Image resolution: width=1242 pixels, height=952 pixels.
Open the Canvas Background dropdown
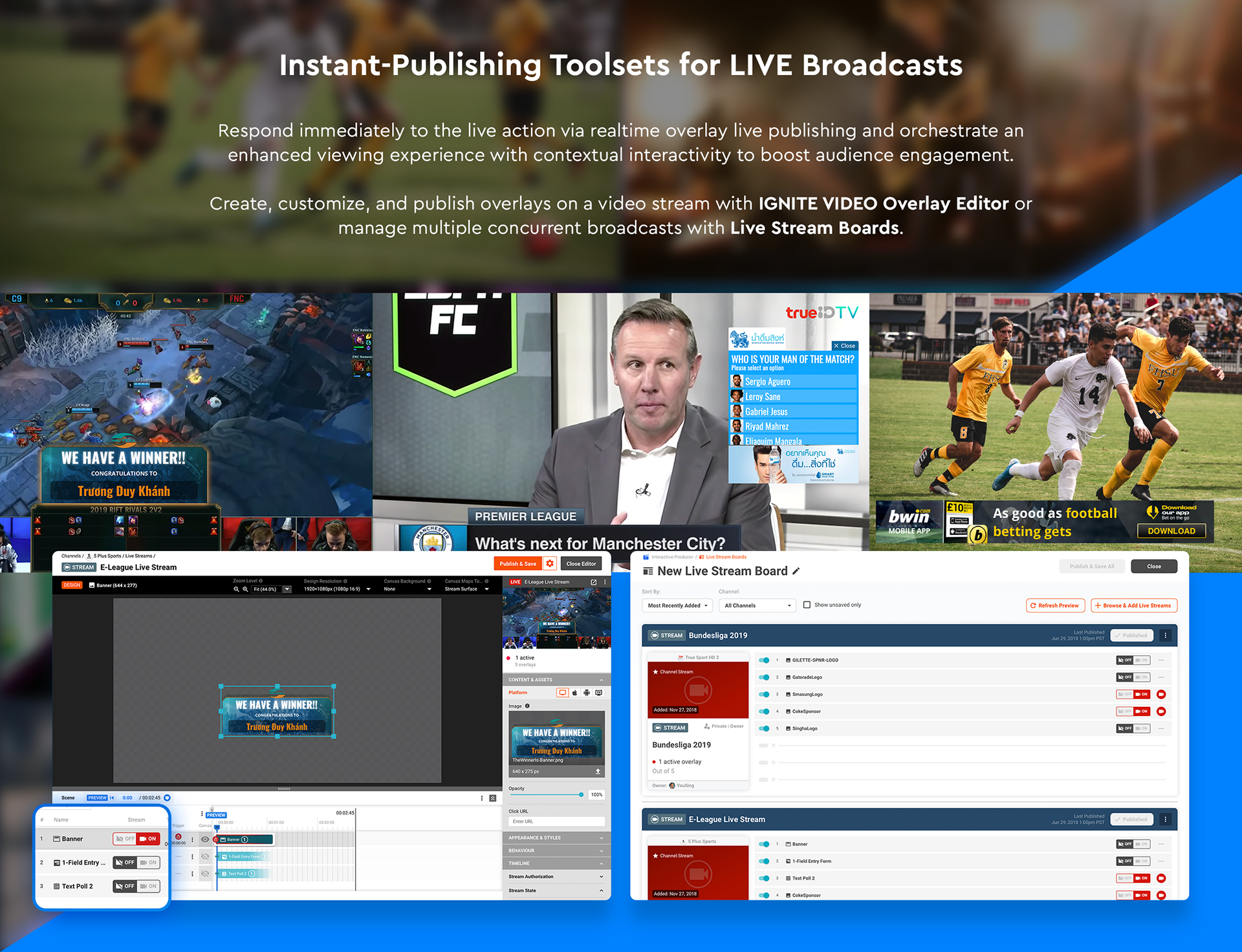(408, 589)
